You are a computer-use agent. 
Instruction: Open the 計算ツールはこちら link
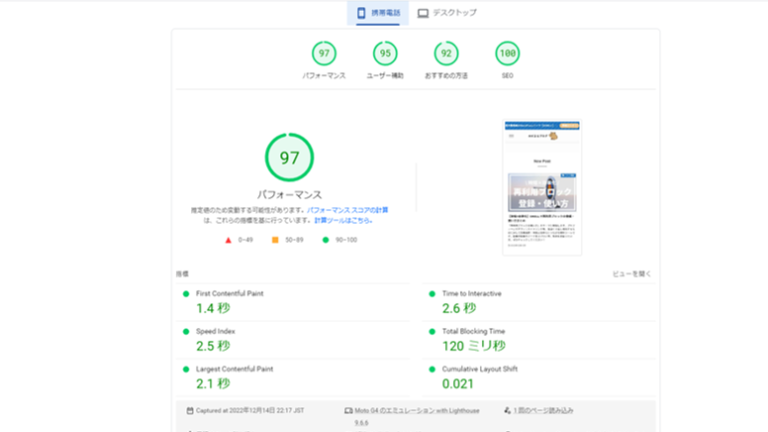pyautogui.click(x=343, y=220)
